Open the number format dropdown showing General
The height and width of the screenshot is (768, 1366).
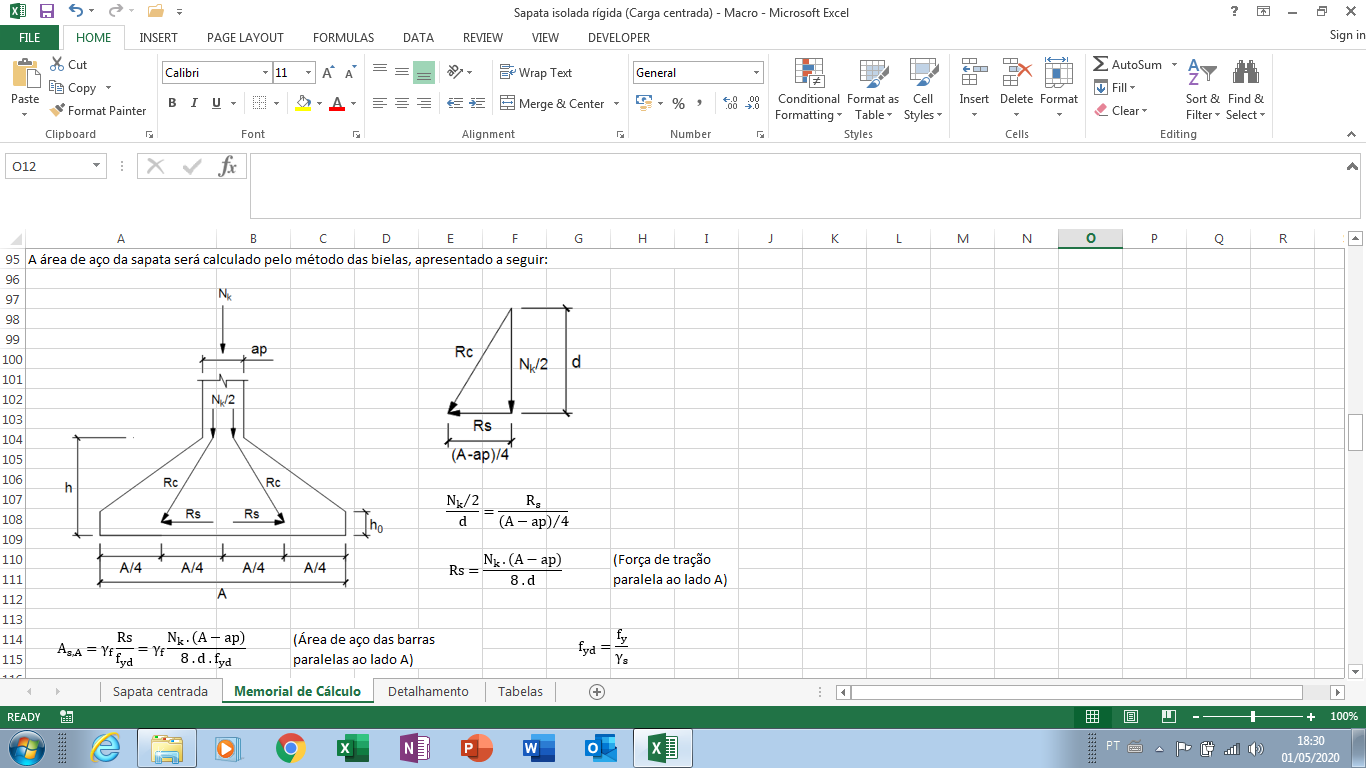757,73
